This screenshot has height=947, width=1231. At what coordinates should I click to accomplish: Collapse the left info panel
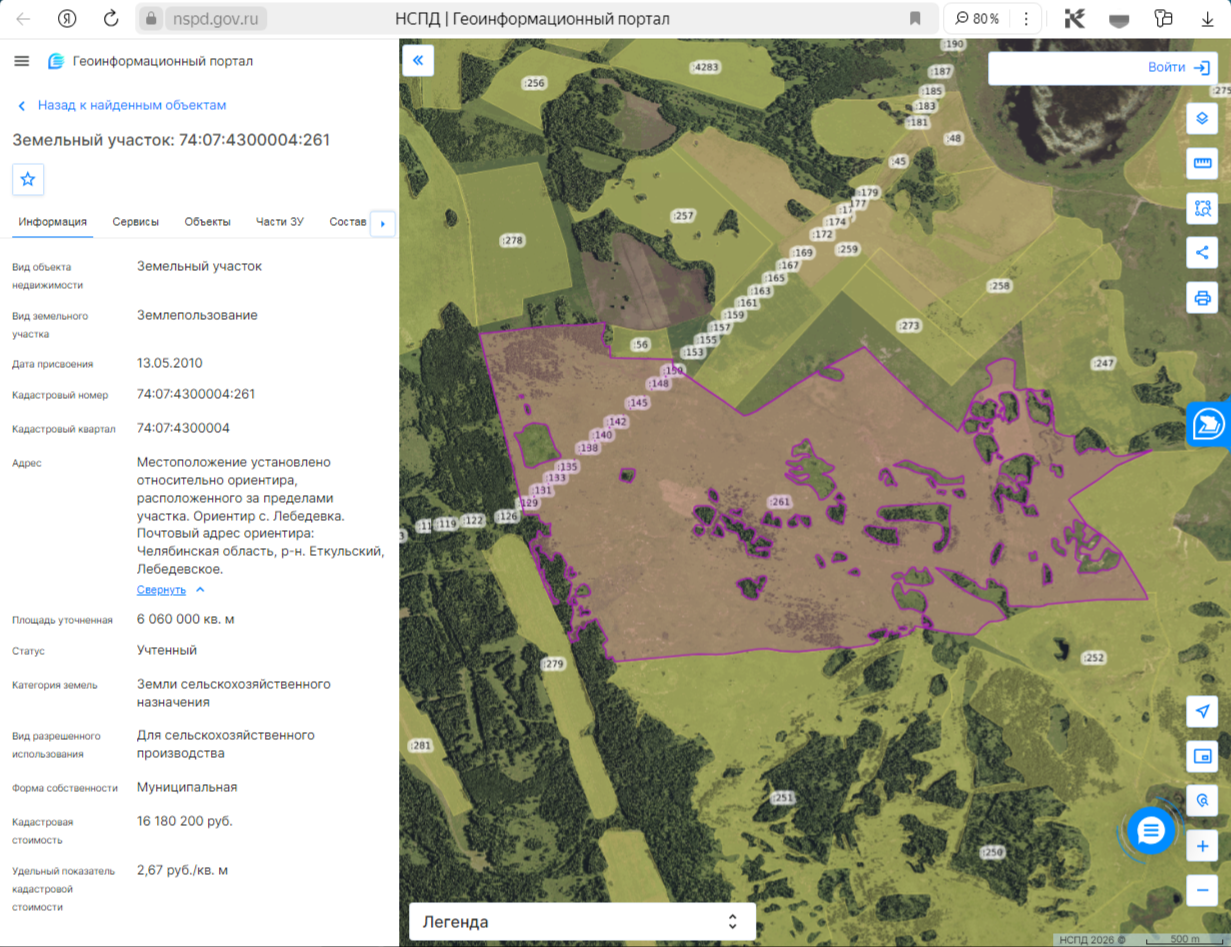point(418,60)
